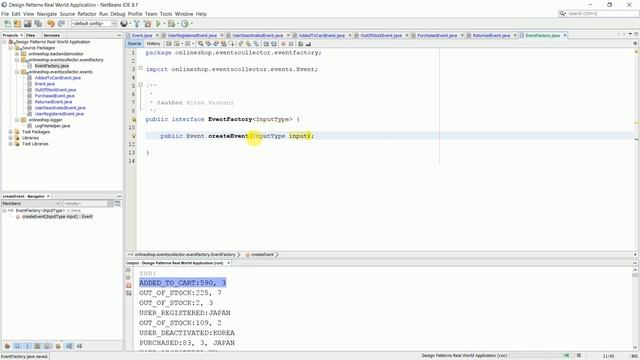Open the File menu
Screen dimensions: 640x360
tap(5, 14)
